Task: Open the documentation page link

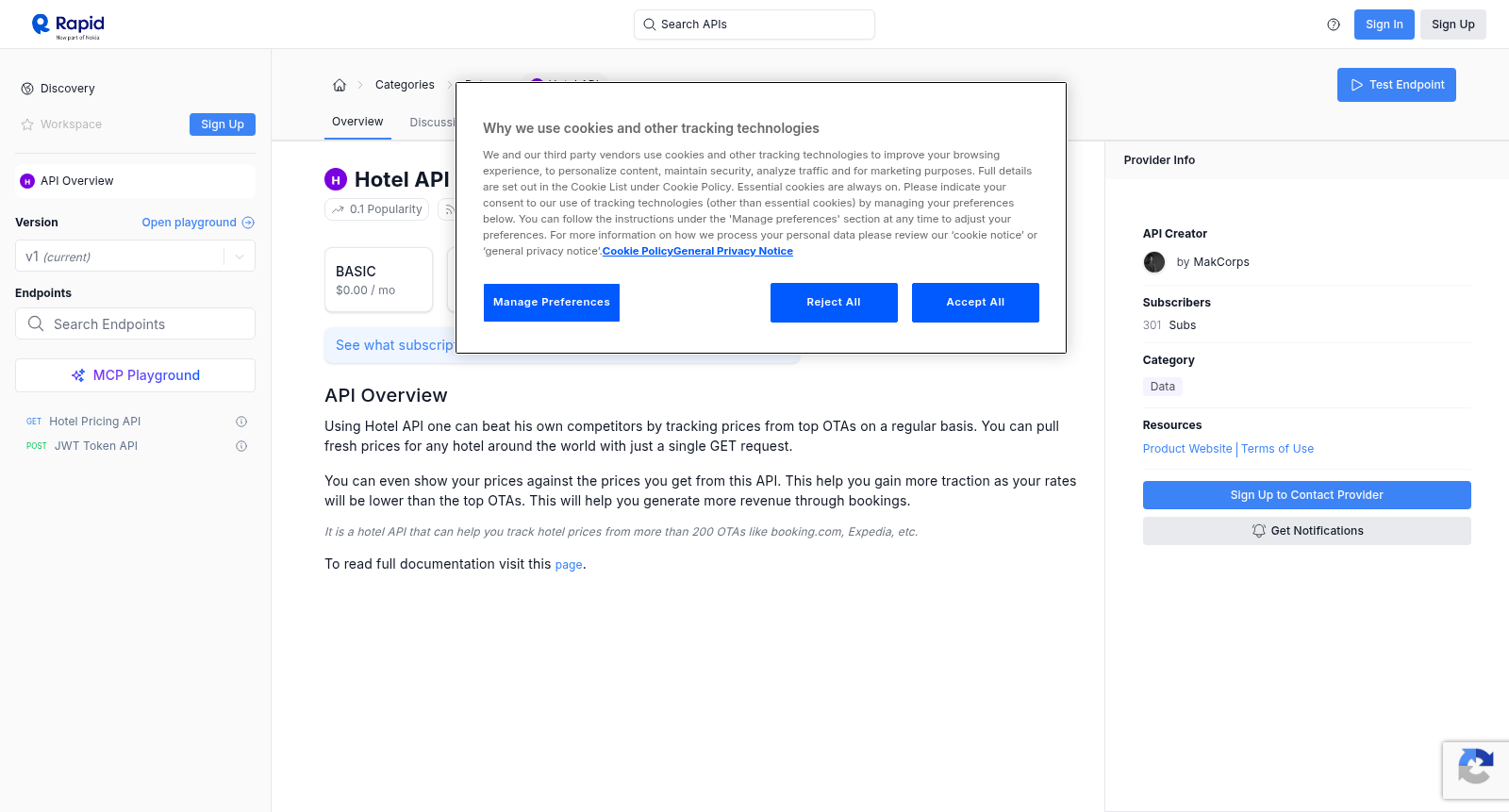Action: point(569,565)
